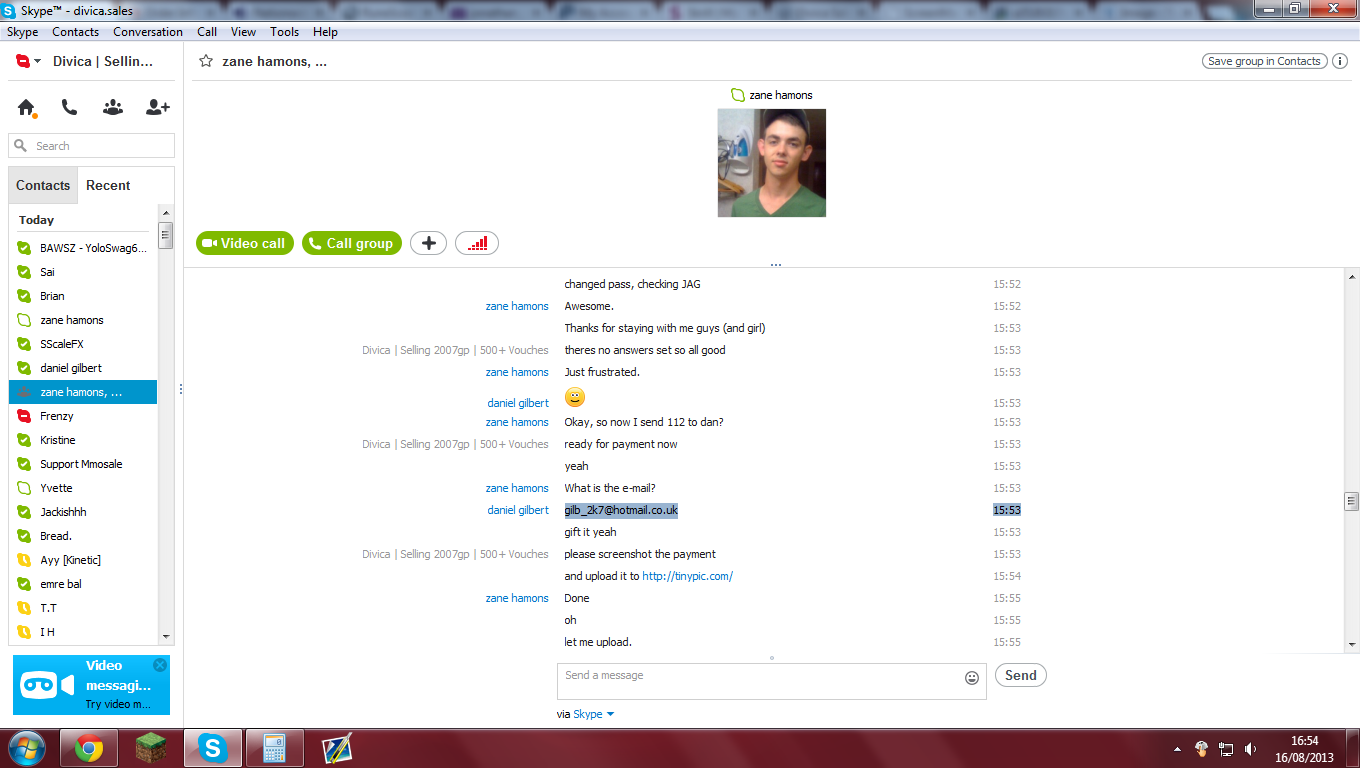This screenshot has width=1360, height=768.
Task: Select contact SScaleFX
Action: (83, 344)
